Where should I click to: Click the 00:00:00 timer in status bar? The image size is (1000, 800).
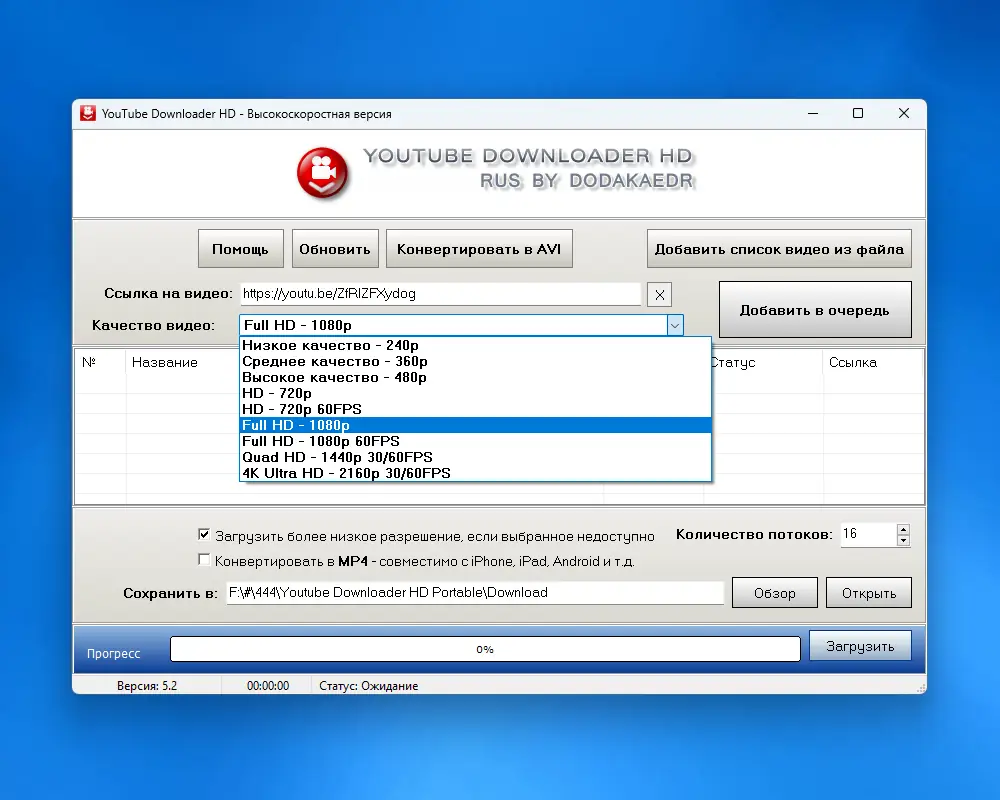coord(268,686)
